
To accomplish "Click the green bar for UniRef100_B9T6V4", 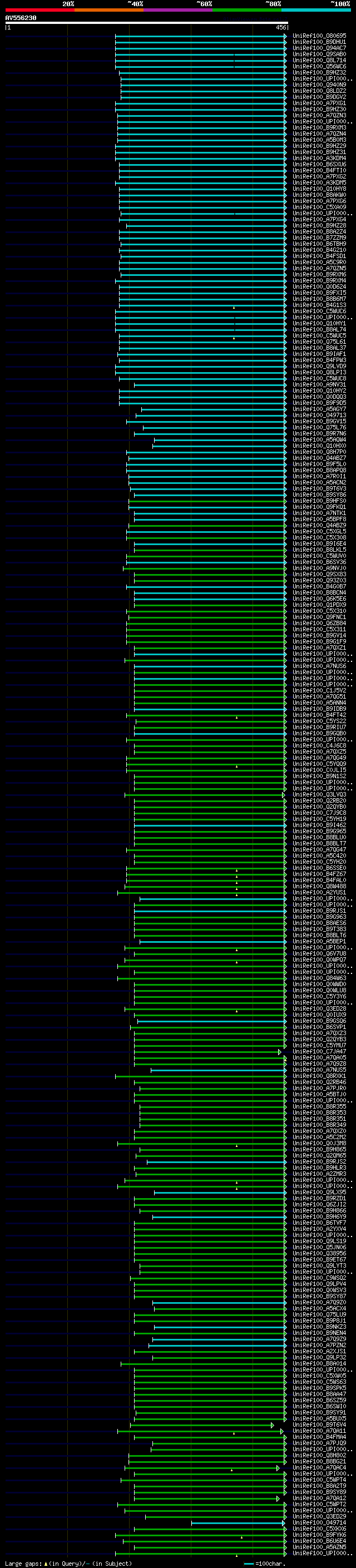I will click(202, 1425).
